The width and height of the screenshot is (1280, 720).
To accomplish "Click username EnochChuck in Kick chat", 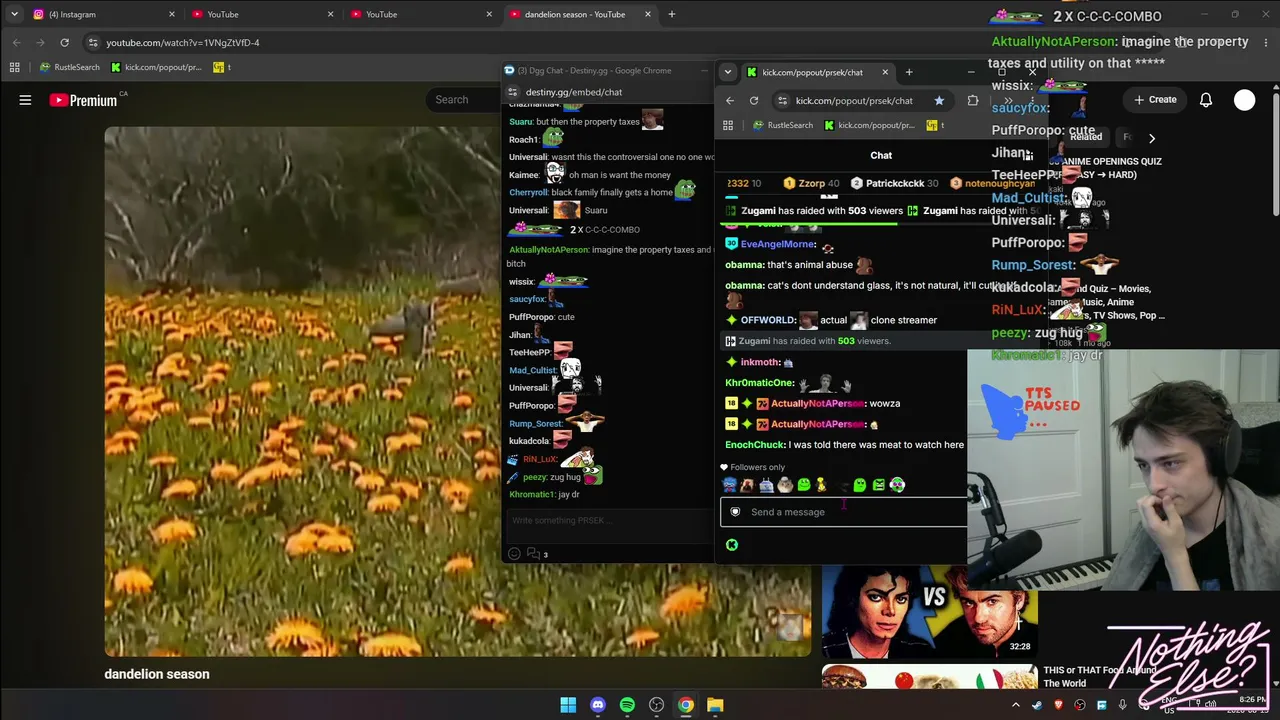I will pyautogui.click(x=755, y=445).
